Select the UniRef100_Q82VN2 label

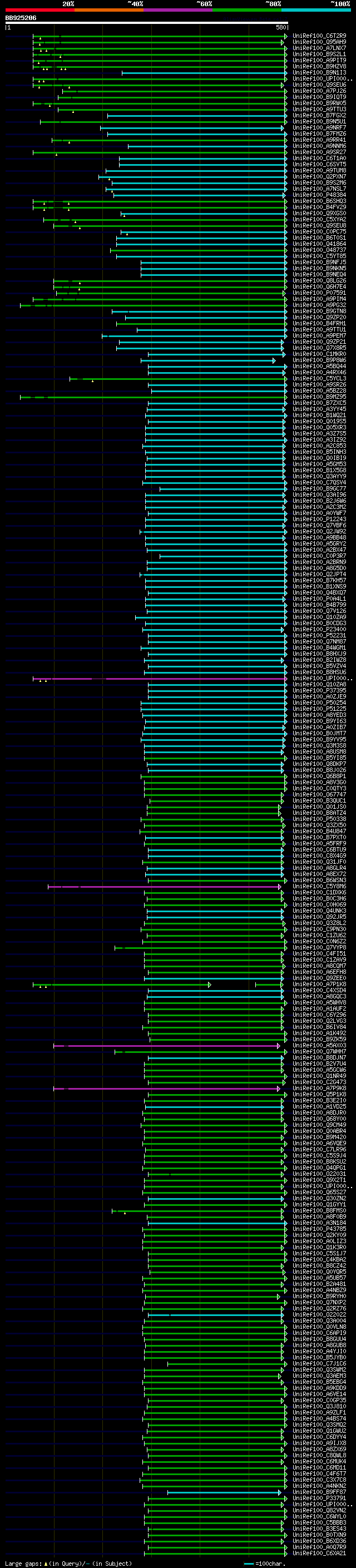(x=319, y=1511)
